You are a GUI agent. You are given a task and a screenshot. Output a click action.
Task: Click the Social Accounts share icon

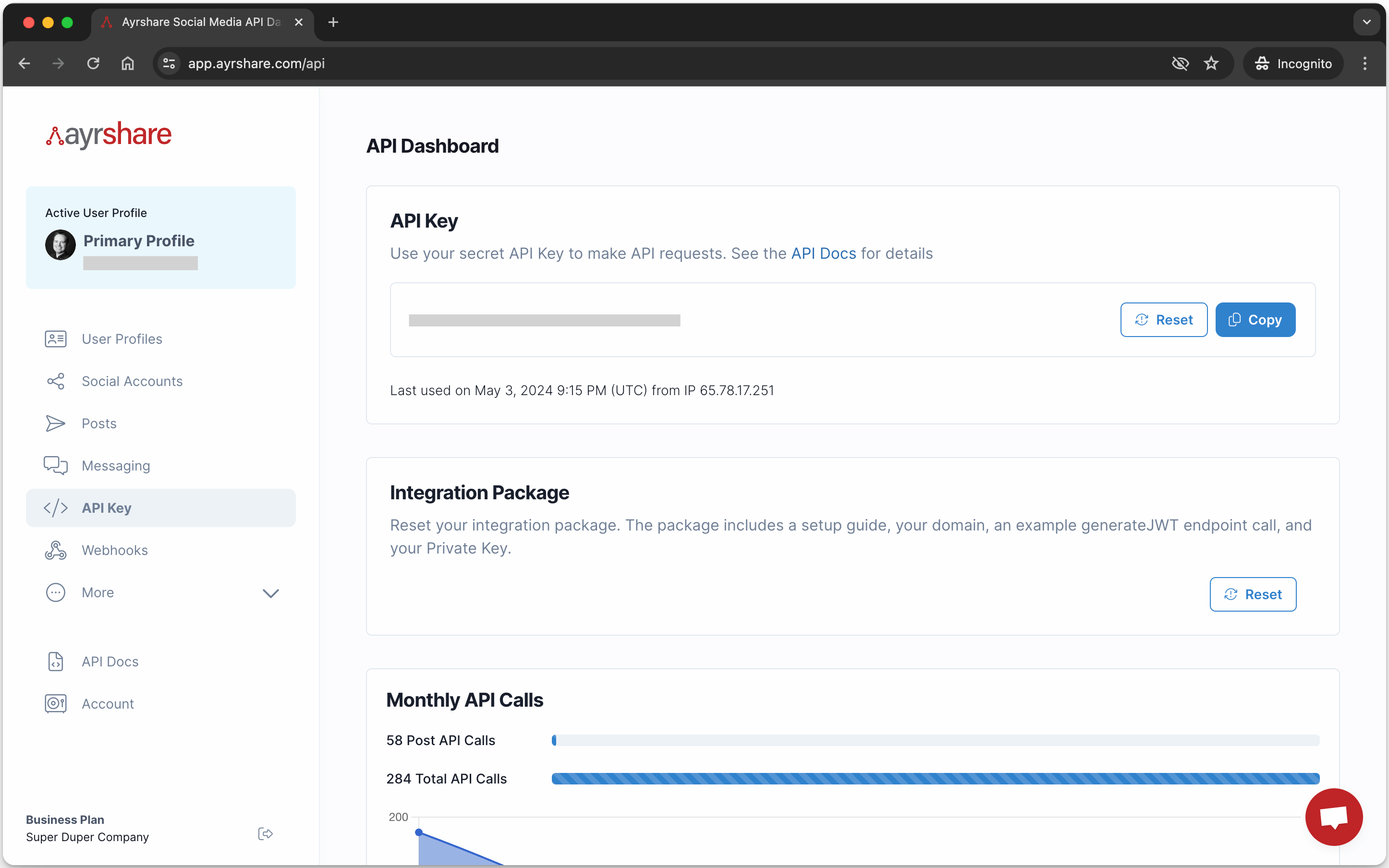point(56,381)
